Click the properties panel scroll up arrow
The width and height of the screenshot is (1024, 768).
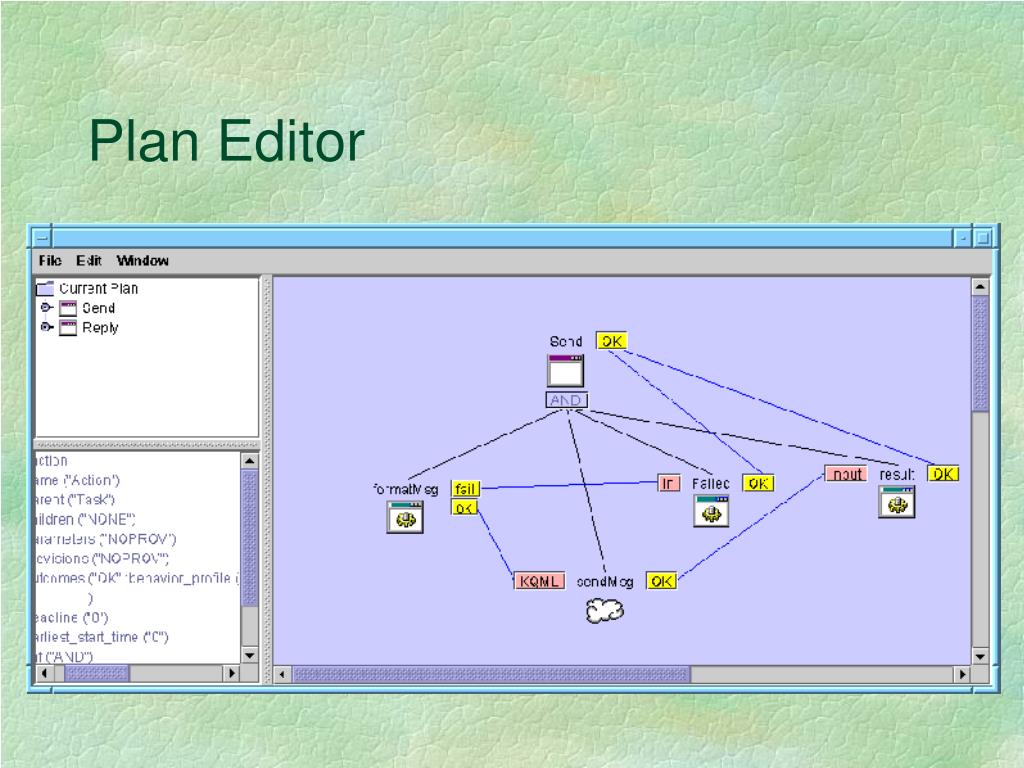coord(249,460)
